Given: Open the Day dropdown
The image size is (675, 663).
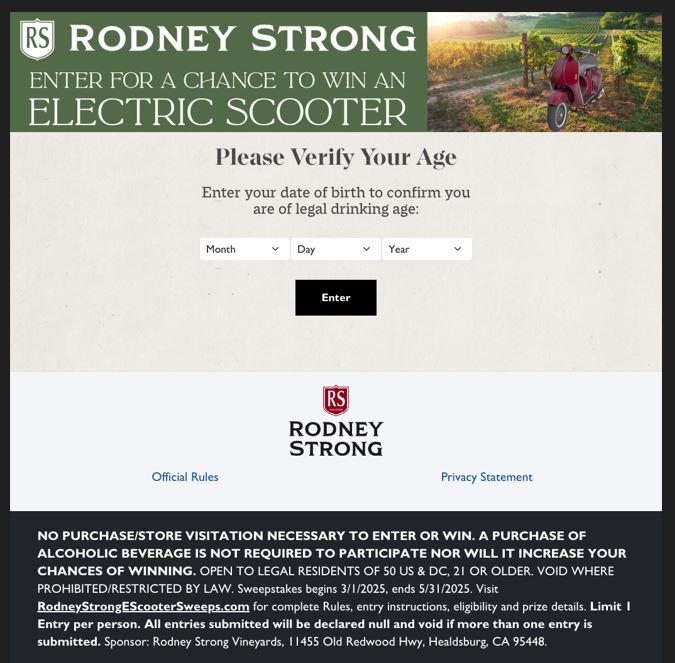Looking at the screenshot, I should point(335,249).
